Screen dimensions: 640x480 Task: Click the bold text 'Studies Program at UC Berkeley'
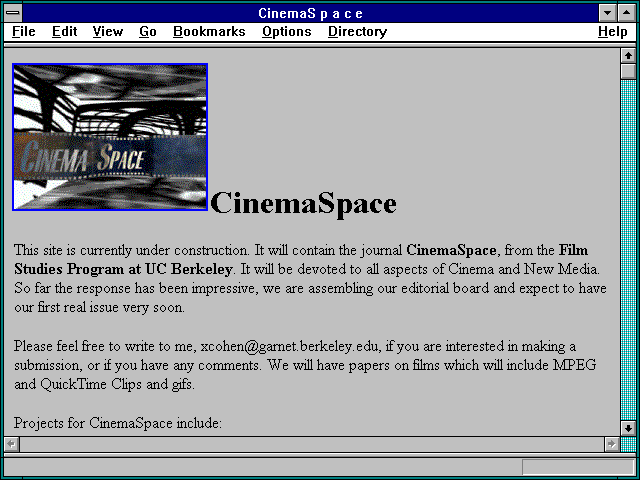point(123,269)
